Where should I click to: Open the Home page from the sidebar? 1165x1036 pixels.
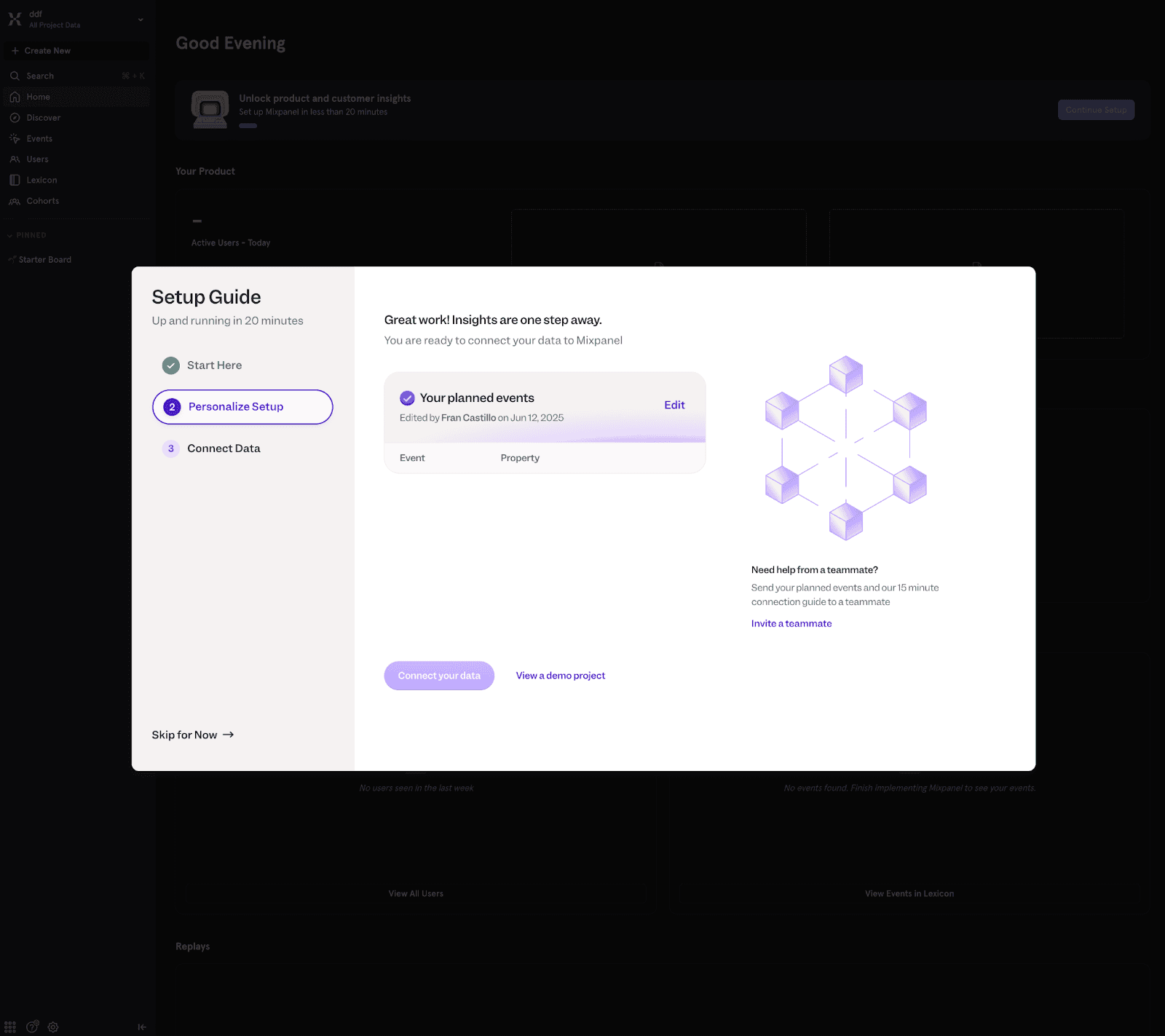76,97
